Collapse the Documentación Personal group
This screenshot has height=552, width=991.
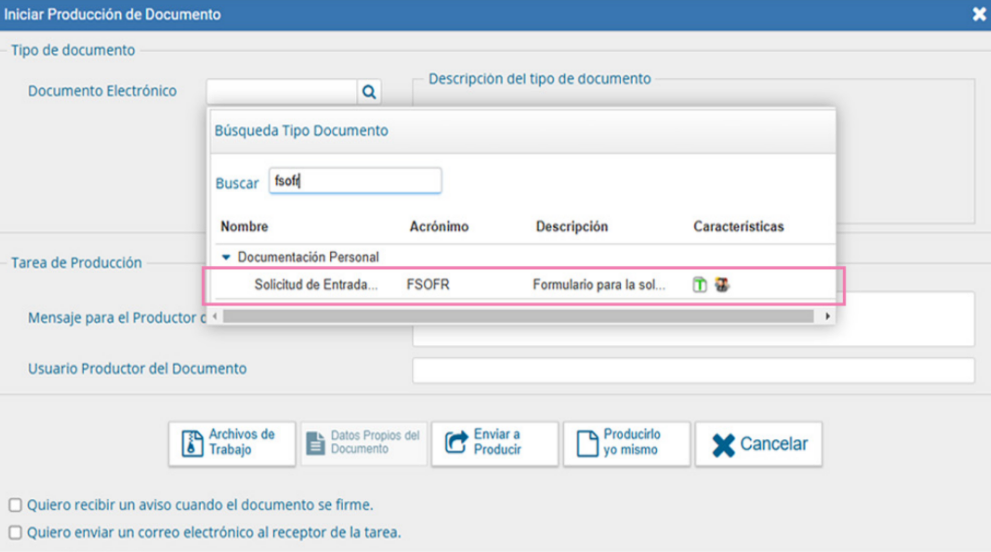[x=226, y=258]
